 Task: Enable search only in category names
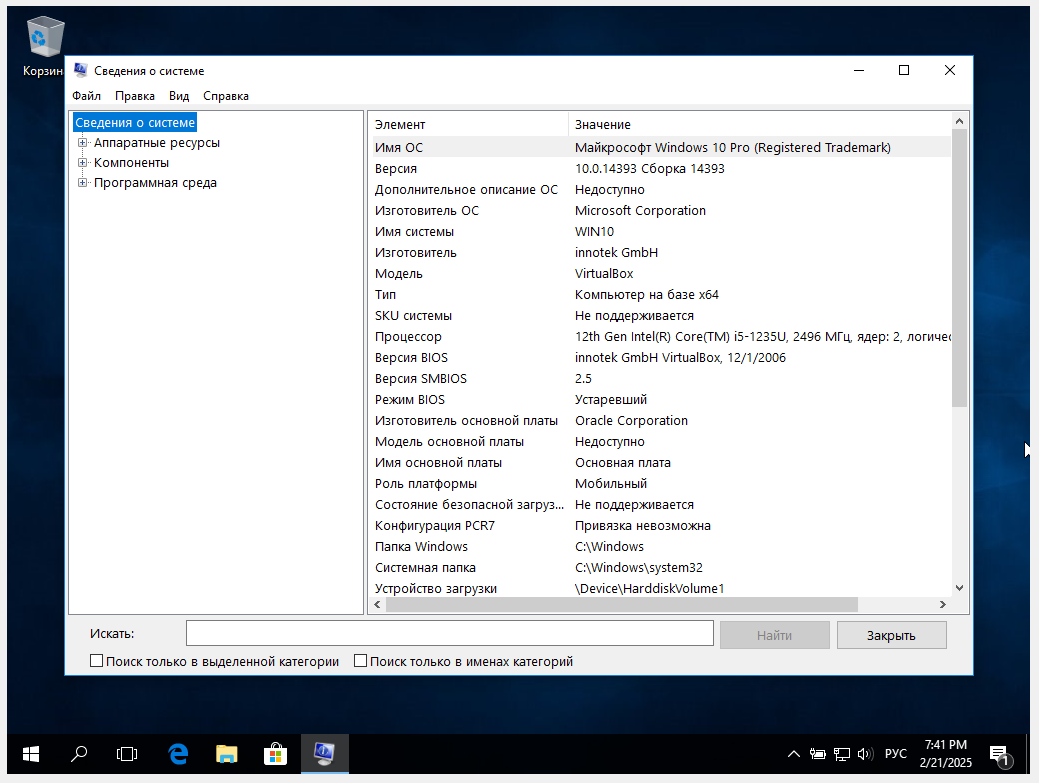(360, 660)
